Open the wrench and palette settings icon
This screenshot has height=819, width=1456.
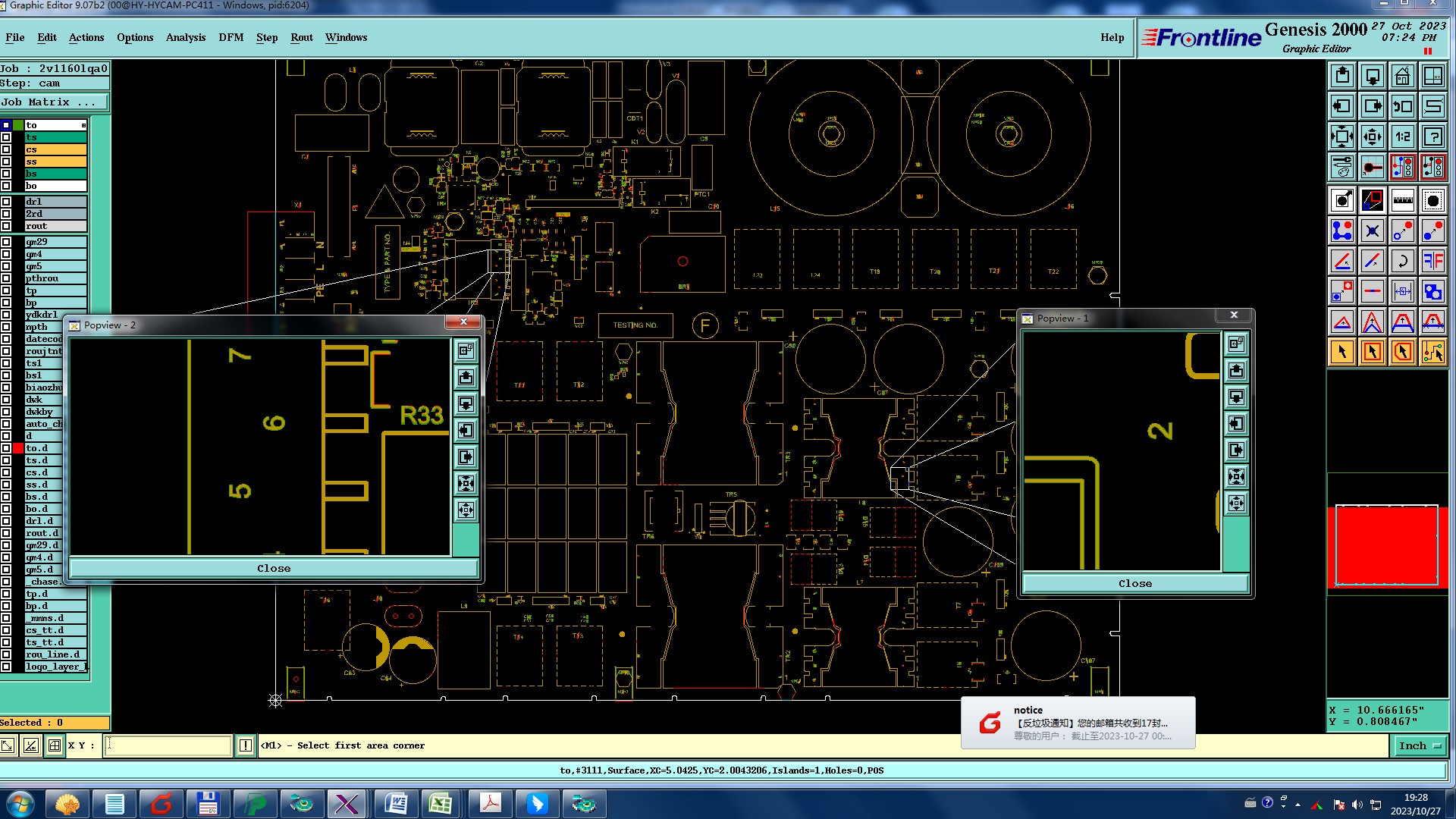click(1341, 167)
